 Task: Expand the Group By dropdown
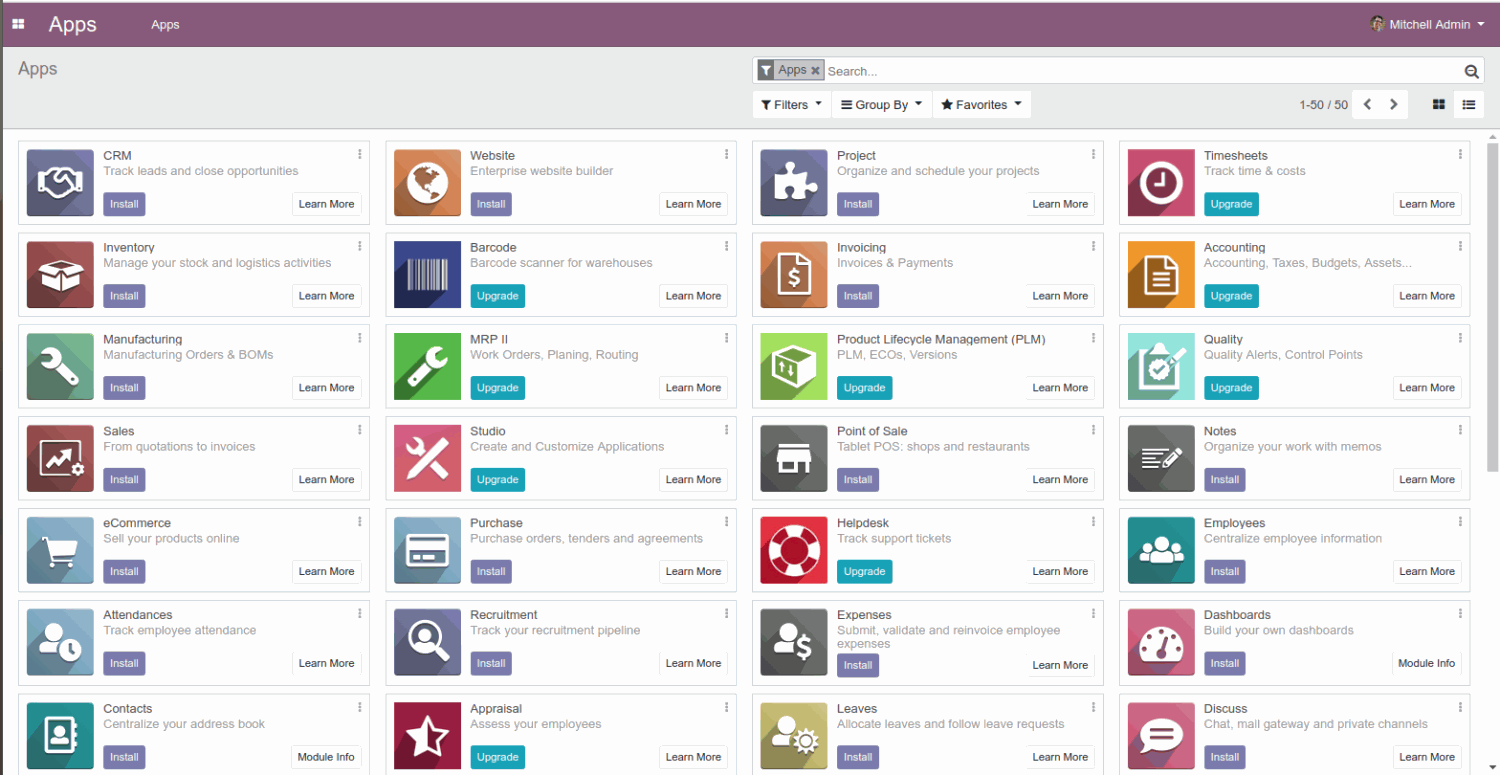coord(880,104)
